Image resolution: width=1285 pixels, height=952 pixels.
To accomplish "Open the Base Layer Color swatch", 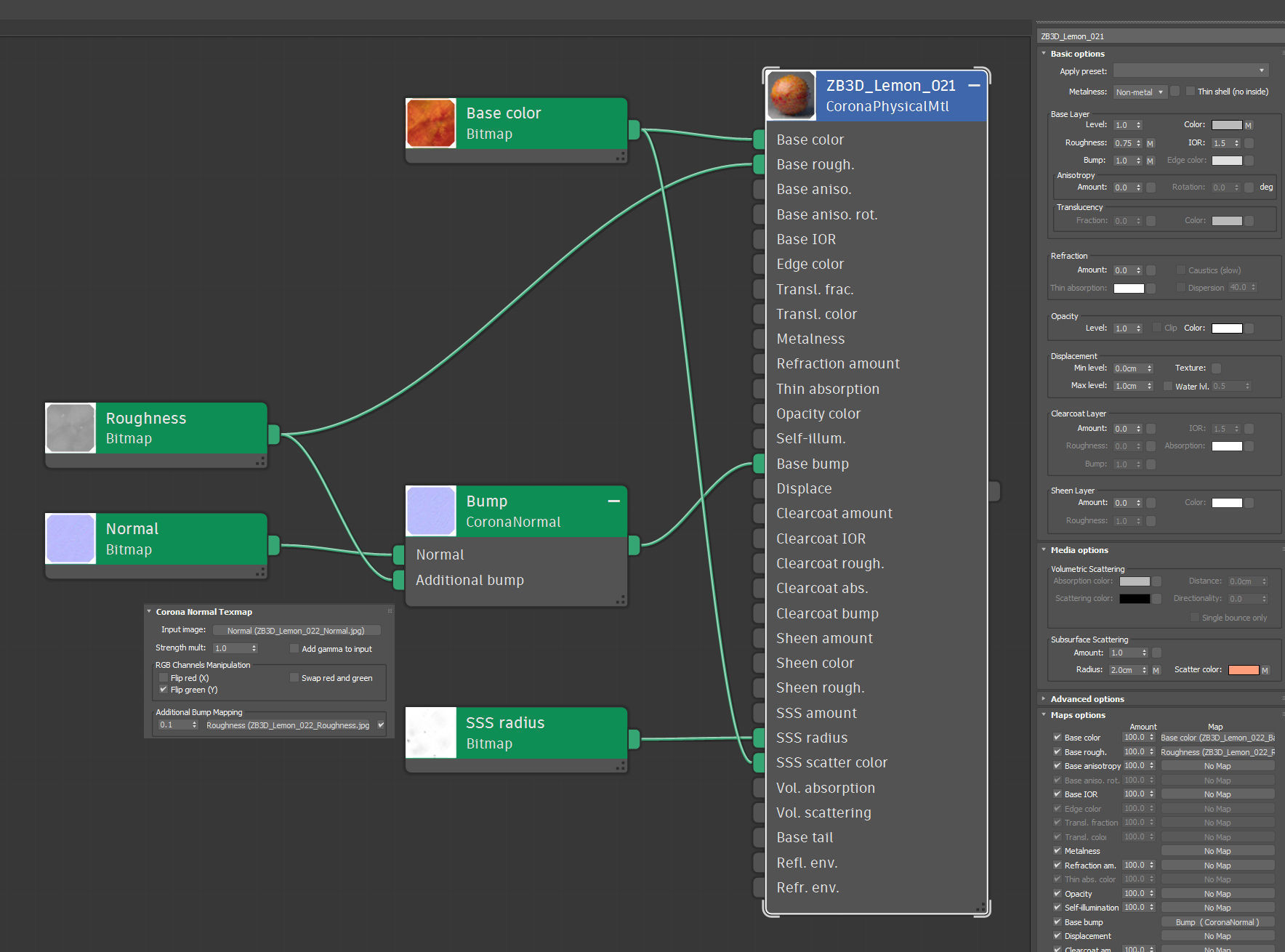I will click(x=1227, y=125).
